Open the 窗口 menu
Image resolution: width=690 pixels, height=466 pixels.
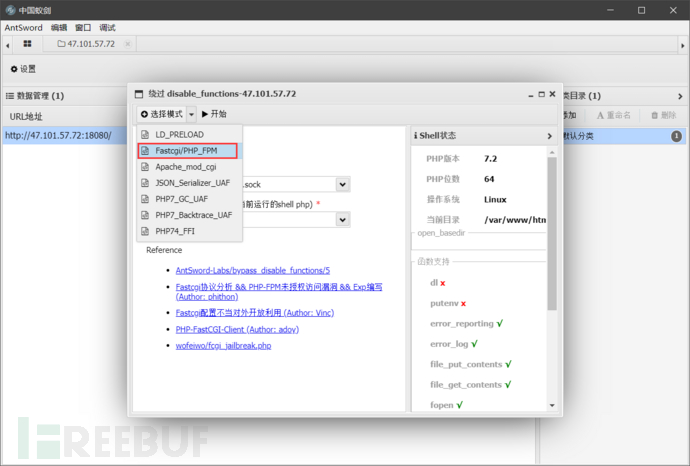[x=83, y=28]
